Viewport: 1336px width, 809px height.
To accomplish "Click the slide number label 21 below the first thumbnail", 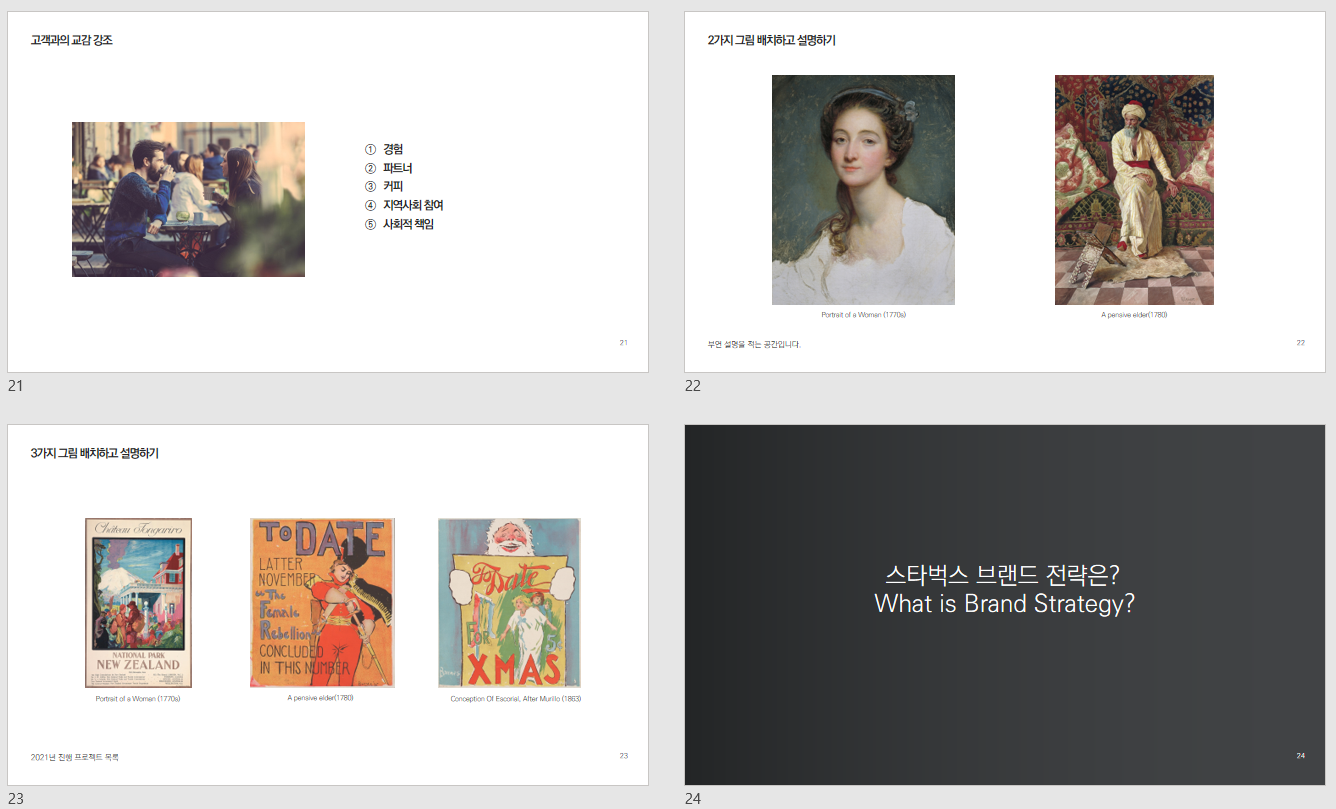I will (15, 386).
